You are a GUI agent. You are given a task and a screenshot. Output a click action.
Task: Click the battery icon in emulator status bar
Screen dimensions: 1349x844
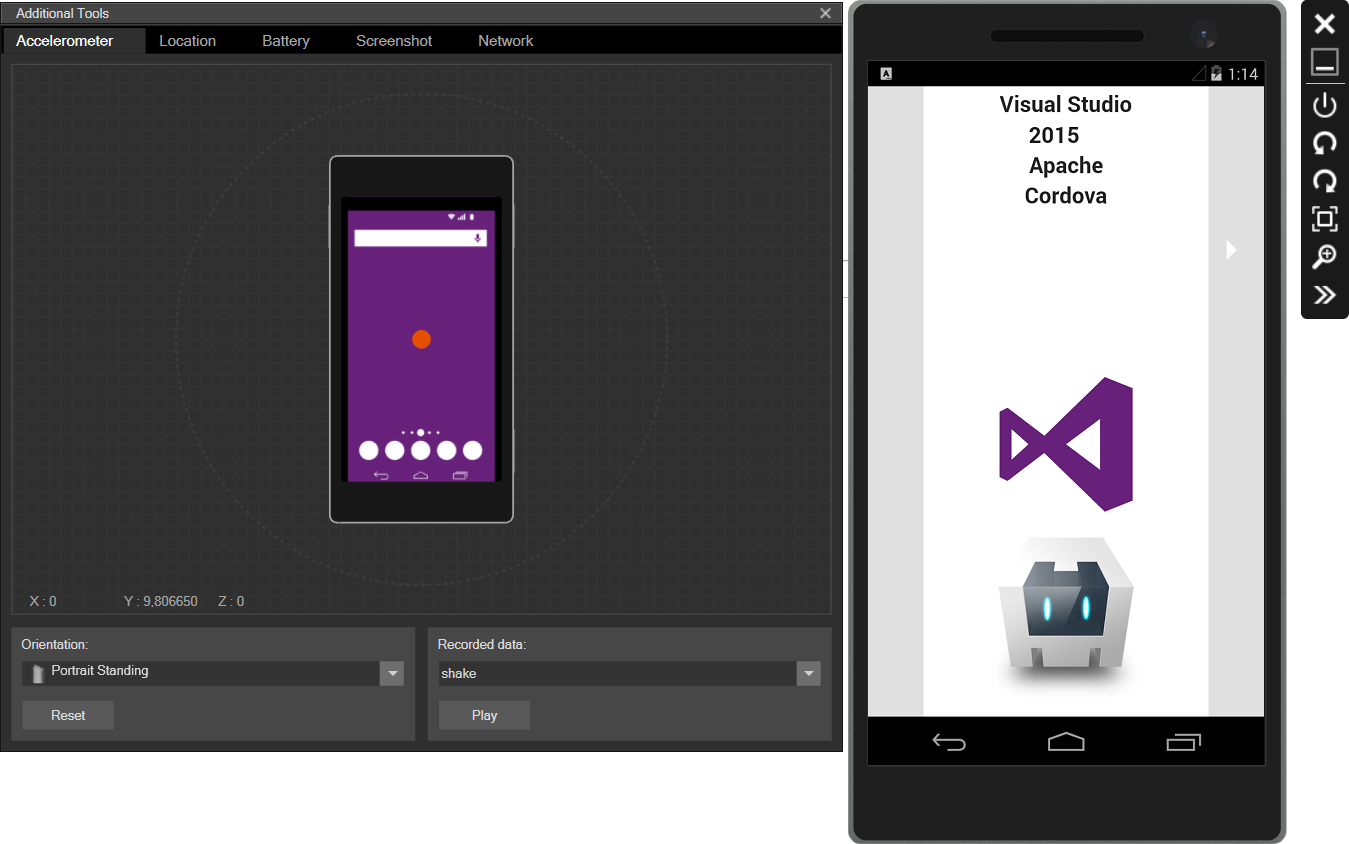tap(1216, 73)
